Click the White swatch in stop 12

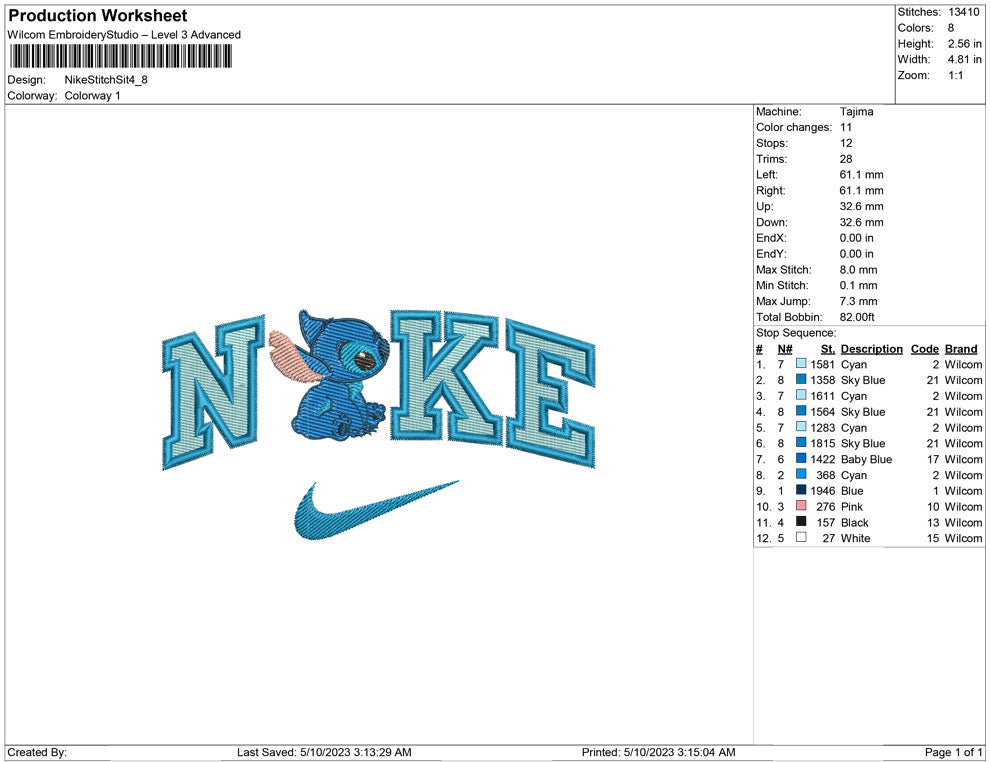[801, 537]
